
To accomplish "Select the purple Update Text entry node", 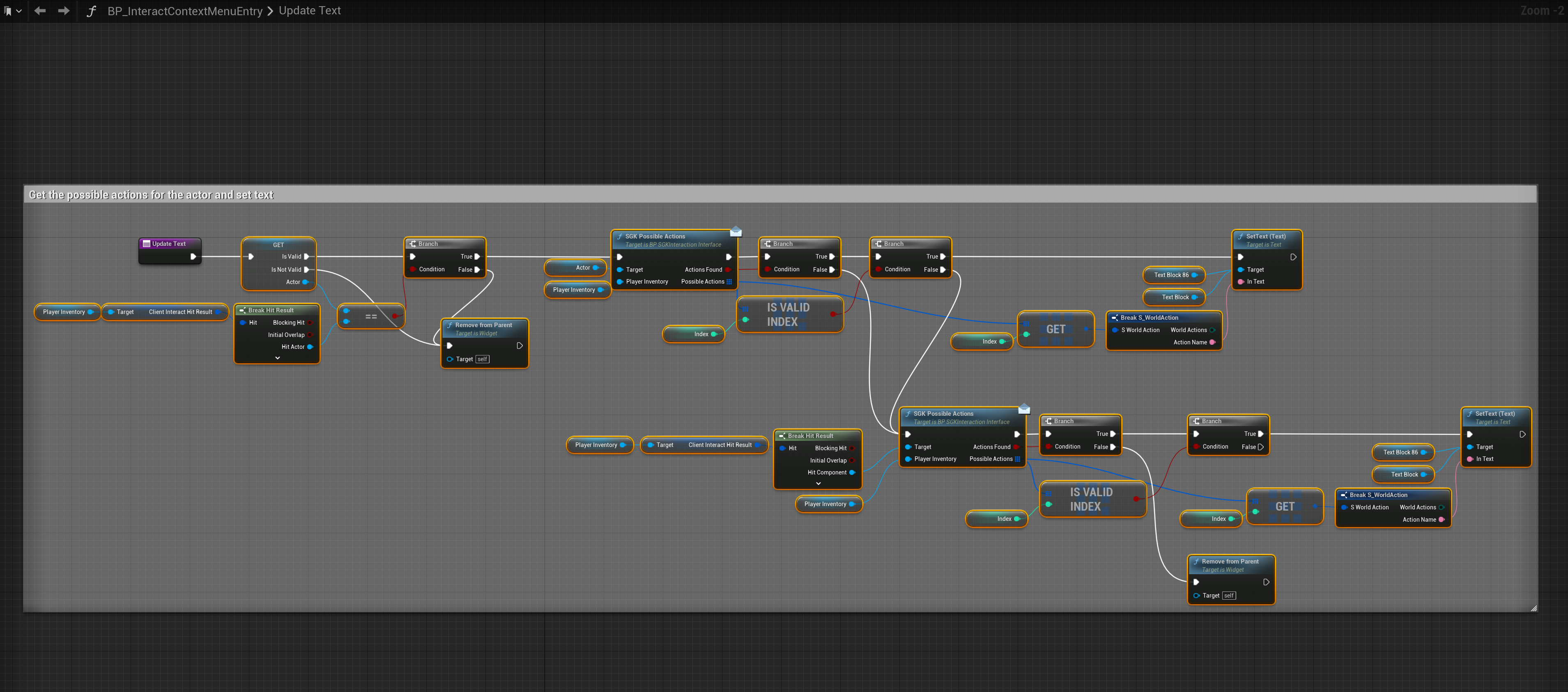I will point(169,244).
